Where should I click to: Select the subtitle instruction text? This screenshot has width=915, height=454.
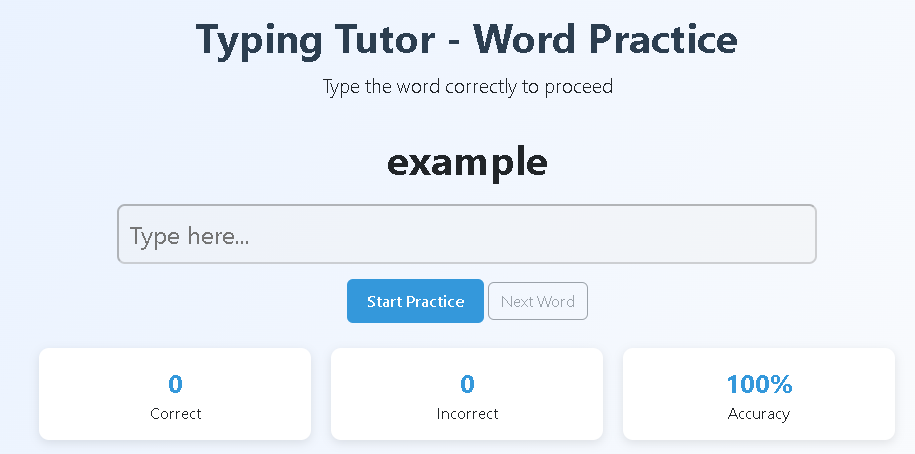point(467,87)
